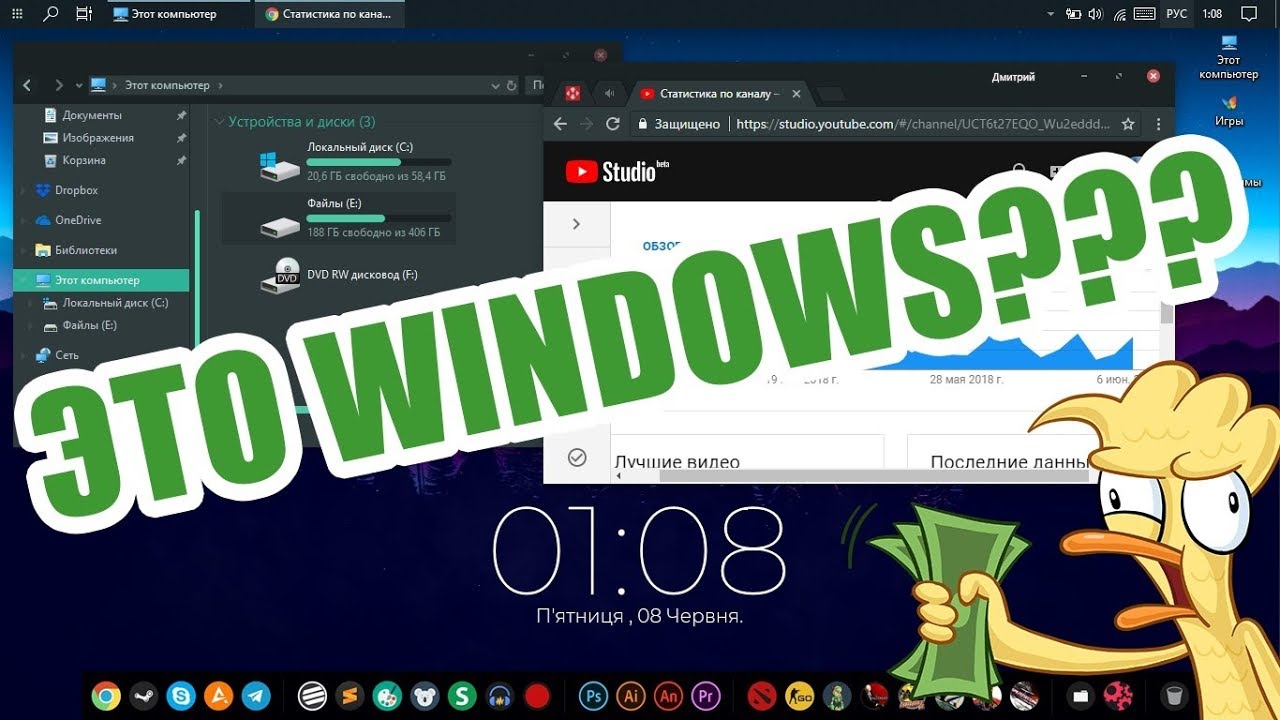The image size is (1280, 720).
Task: Click the red record circle in dock
Action: [x=537, y=695]
